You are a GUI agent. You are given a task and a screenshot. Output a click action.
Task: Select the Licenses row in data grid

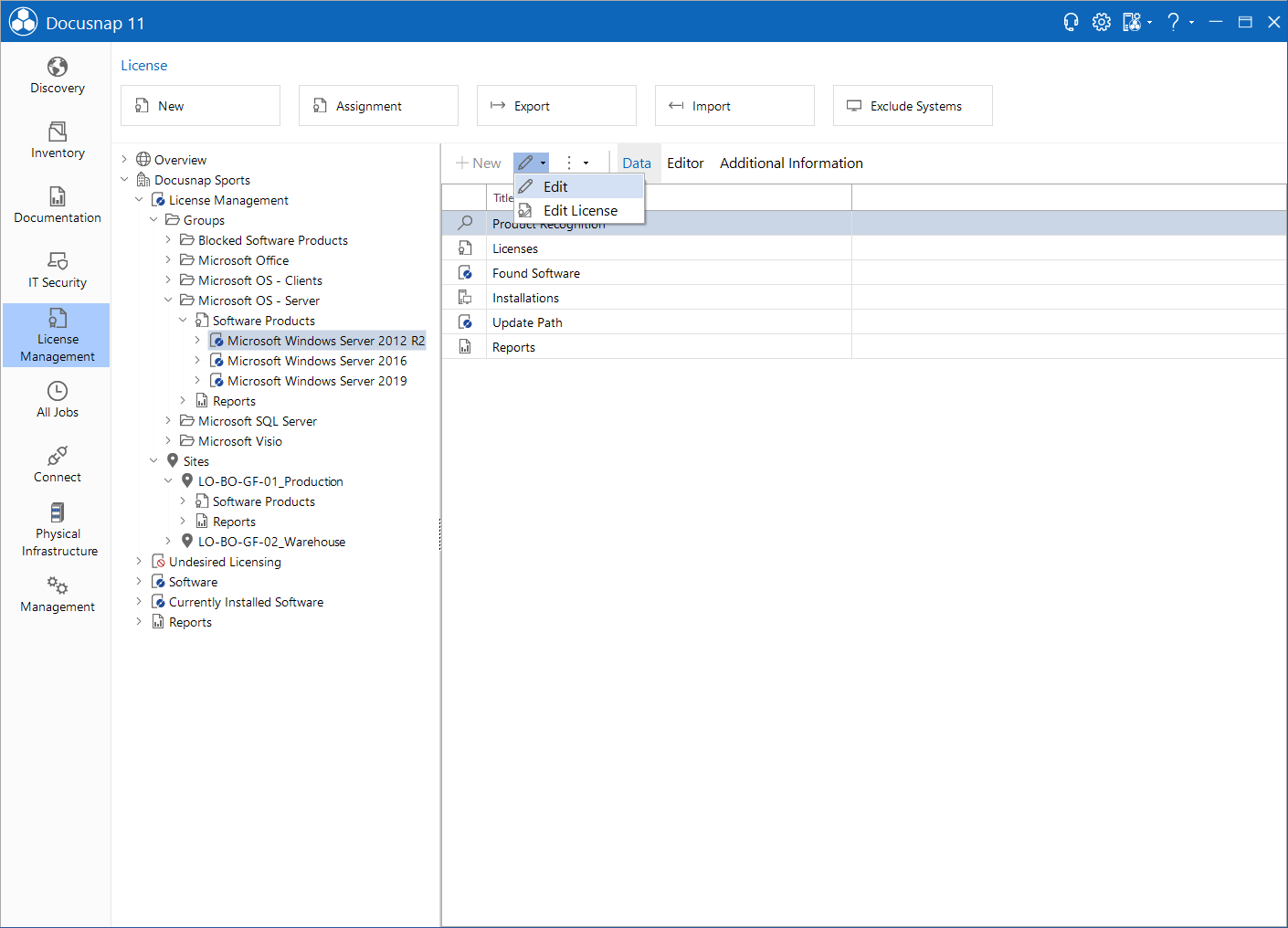864,248
